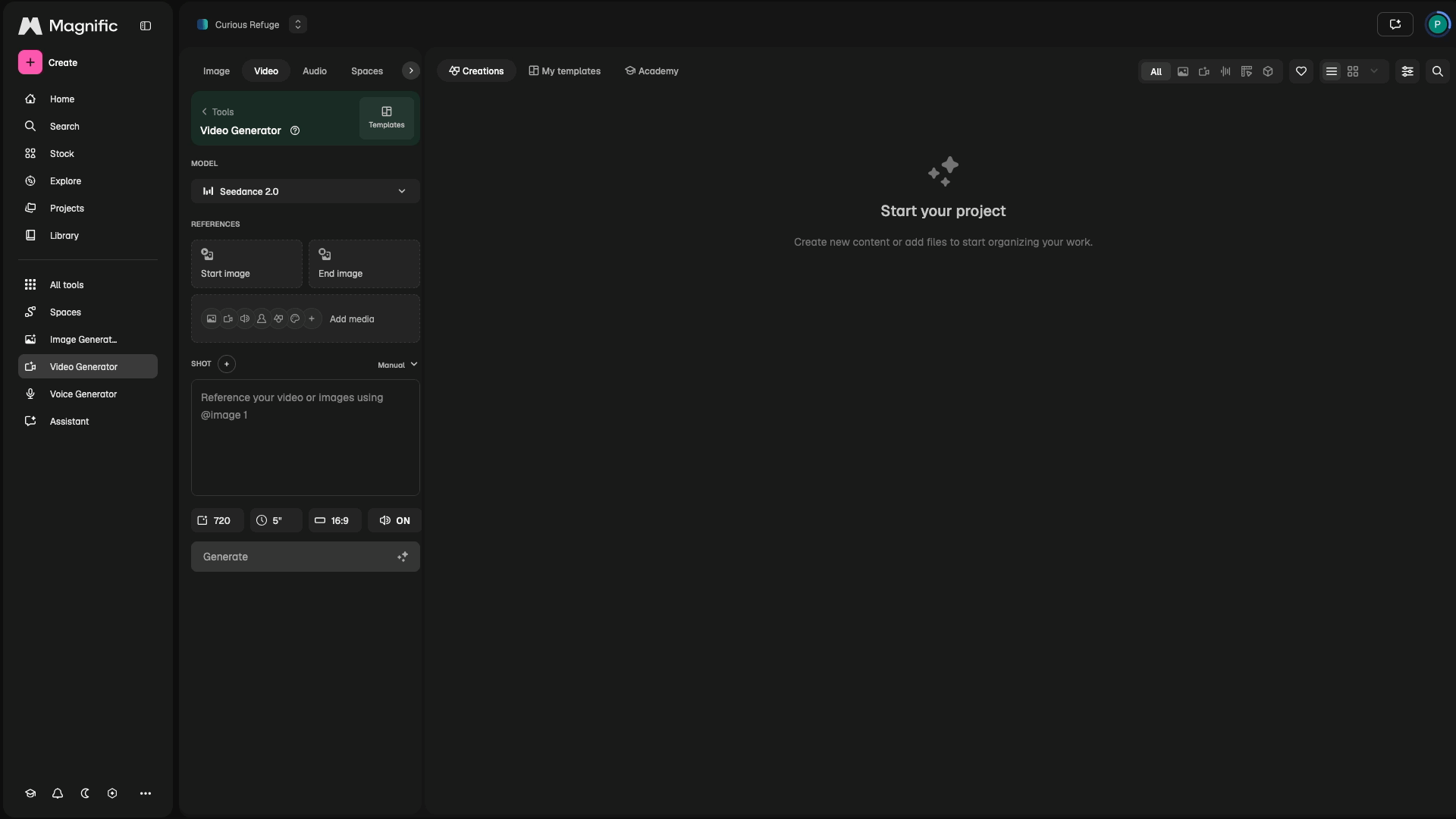Image resolution: width=1456 pixels, height=819 pixels.
Task: Open the Stock section
Action: tap(88, 154)
